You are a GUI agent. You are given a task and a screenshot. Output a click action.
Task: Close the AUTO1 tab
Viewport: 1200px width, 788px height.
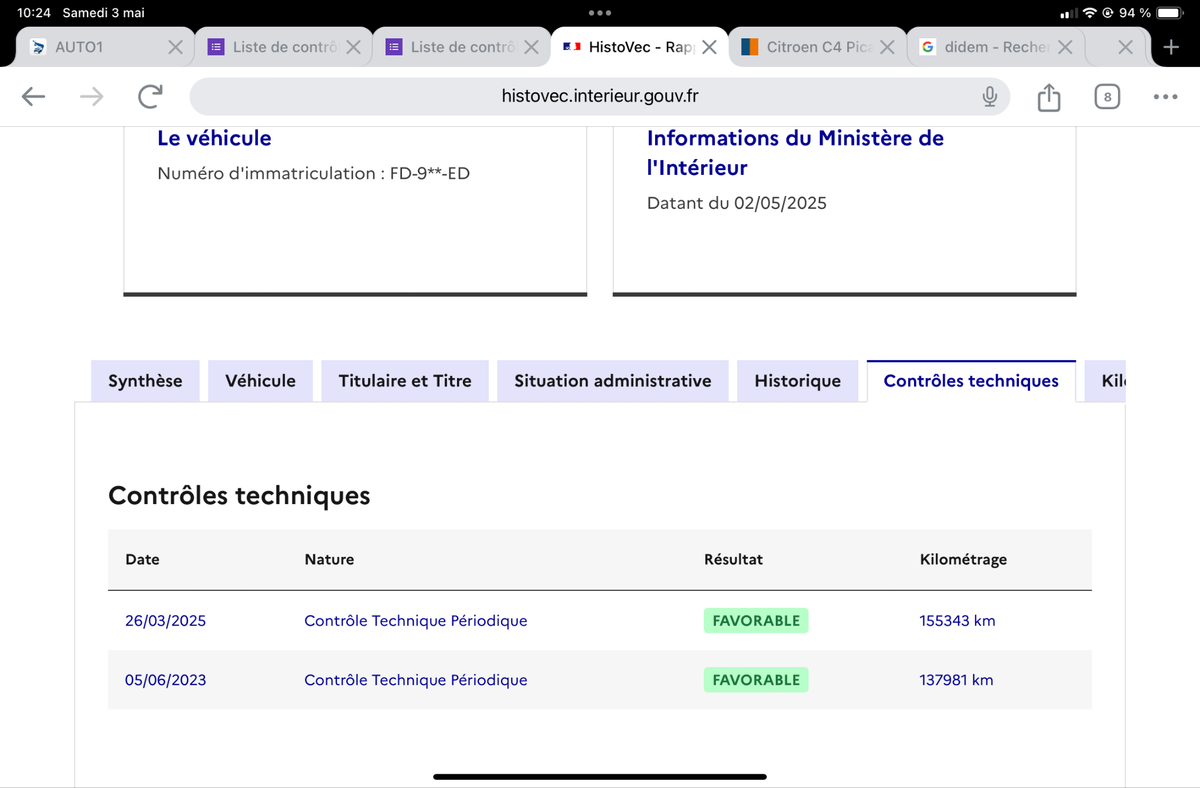pyautogui.click(x=175, y=47)
